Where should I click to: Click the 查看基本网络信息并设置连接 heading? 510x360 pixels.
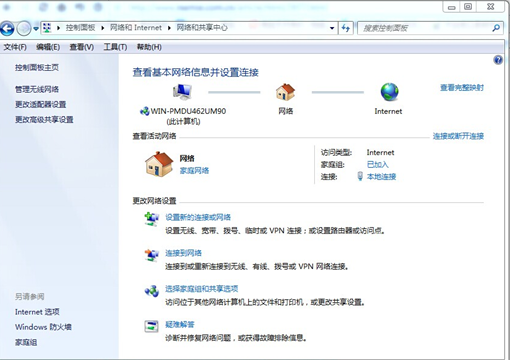[196, 72]
